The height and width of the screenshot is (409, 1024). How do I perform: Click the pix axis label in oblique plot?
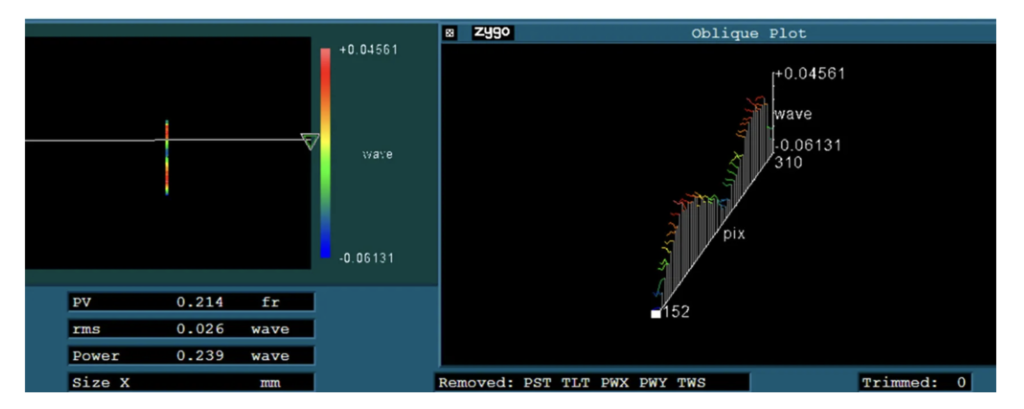click(734, 235)
